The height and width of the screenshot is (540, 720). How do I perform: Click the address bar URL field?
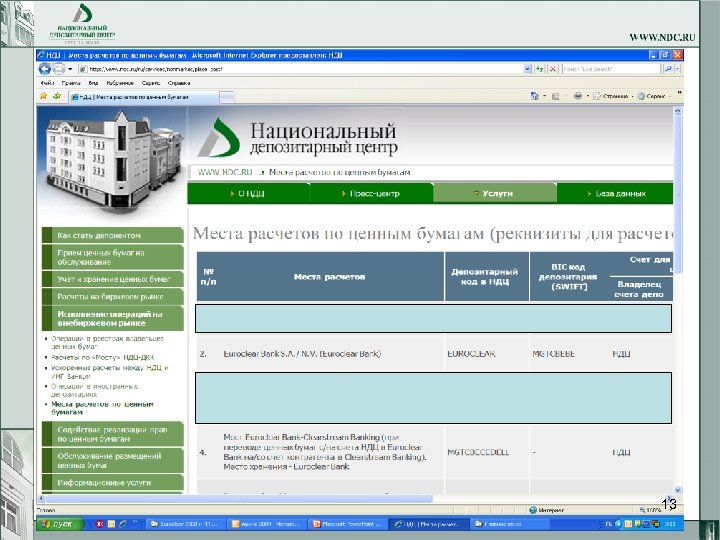click(x=301, y=69)
